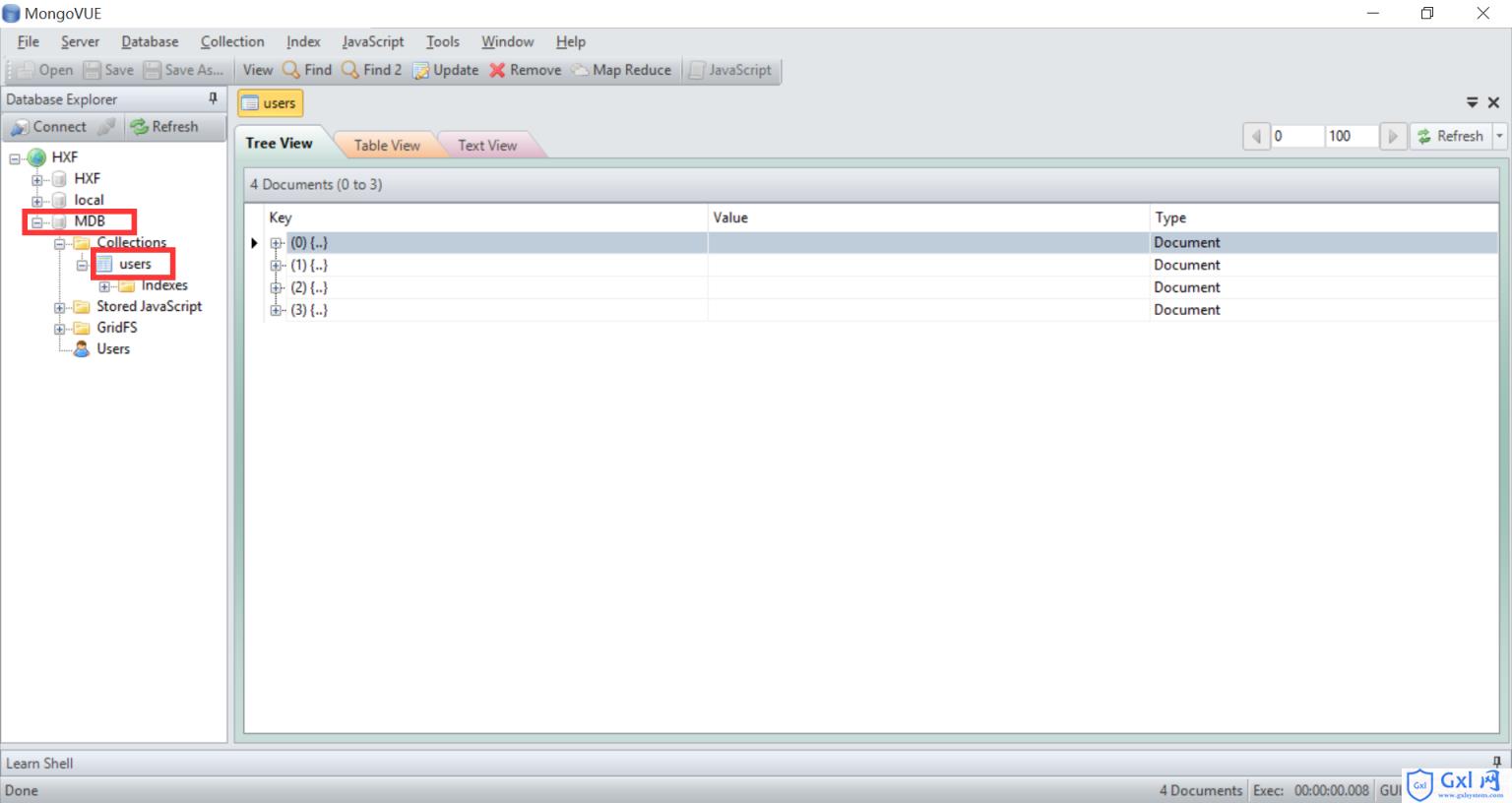Select the users document tab
Viewport: 1512px width, 803px height.
(271, 103)
